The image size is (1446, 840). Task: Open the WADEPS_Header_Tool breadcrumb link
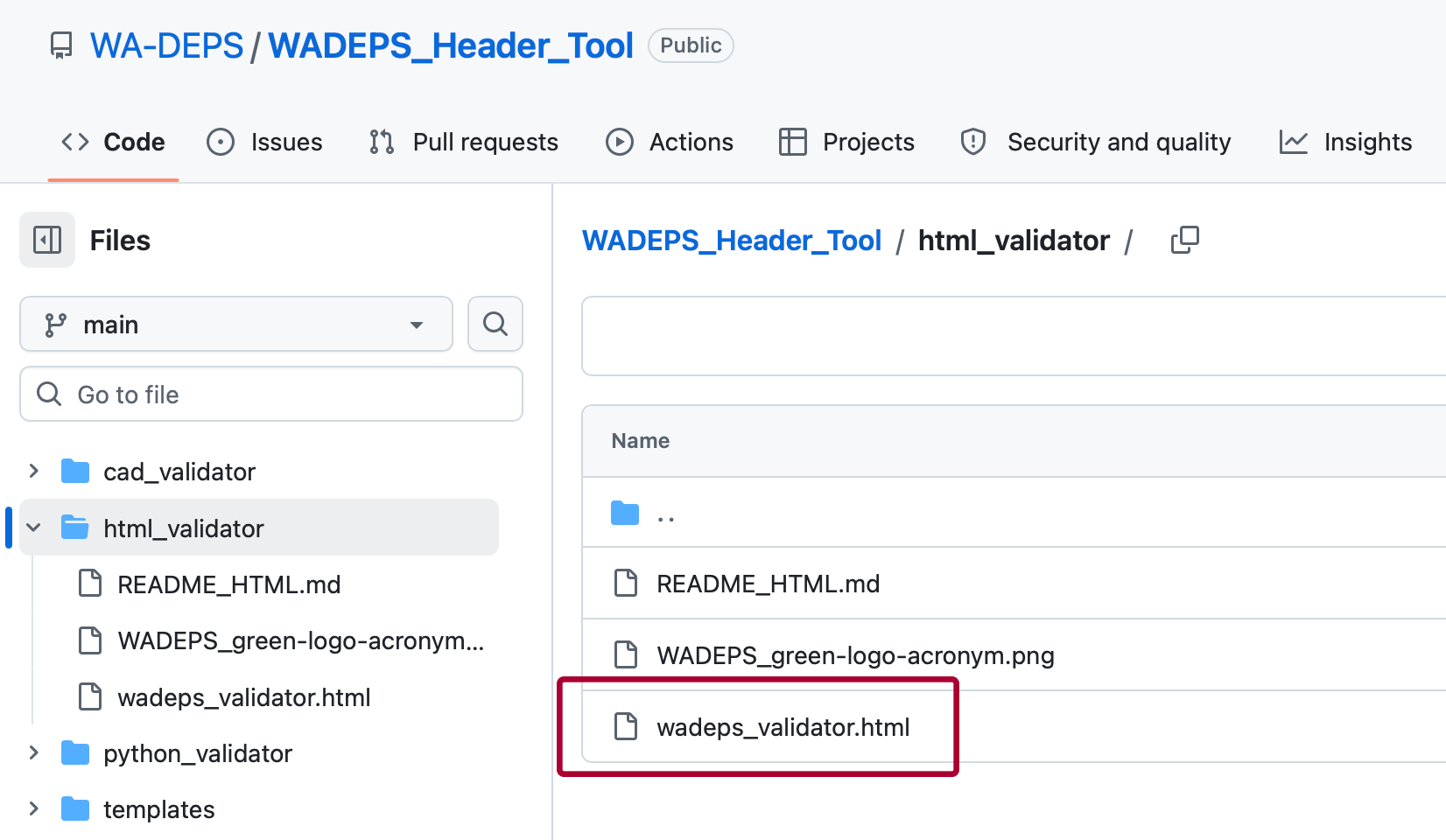[732, 240]
